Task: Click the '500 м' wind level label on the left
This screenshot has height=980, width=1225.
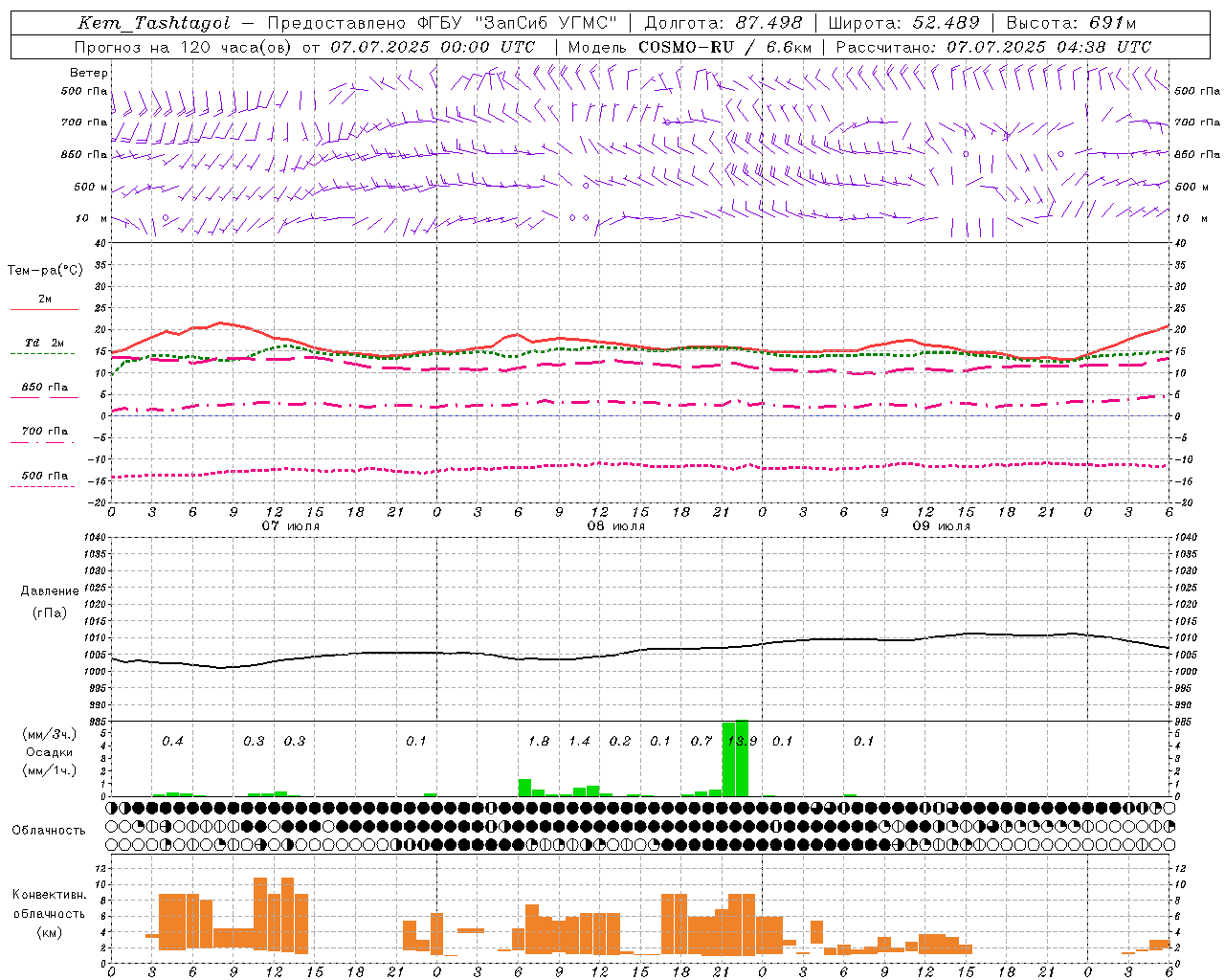Action: coord(91,187)
